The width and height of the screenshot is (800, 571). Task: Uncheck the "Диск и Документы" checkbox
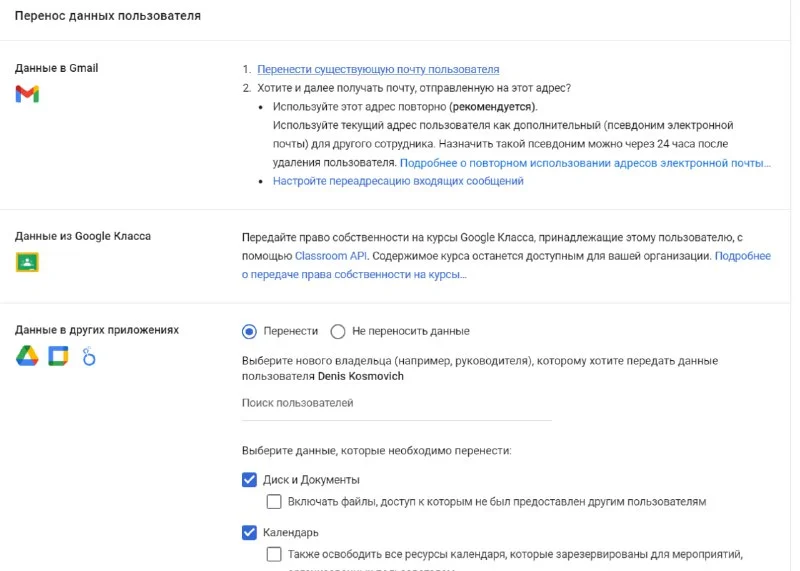(250, 479)
